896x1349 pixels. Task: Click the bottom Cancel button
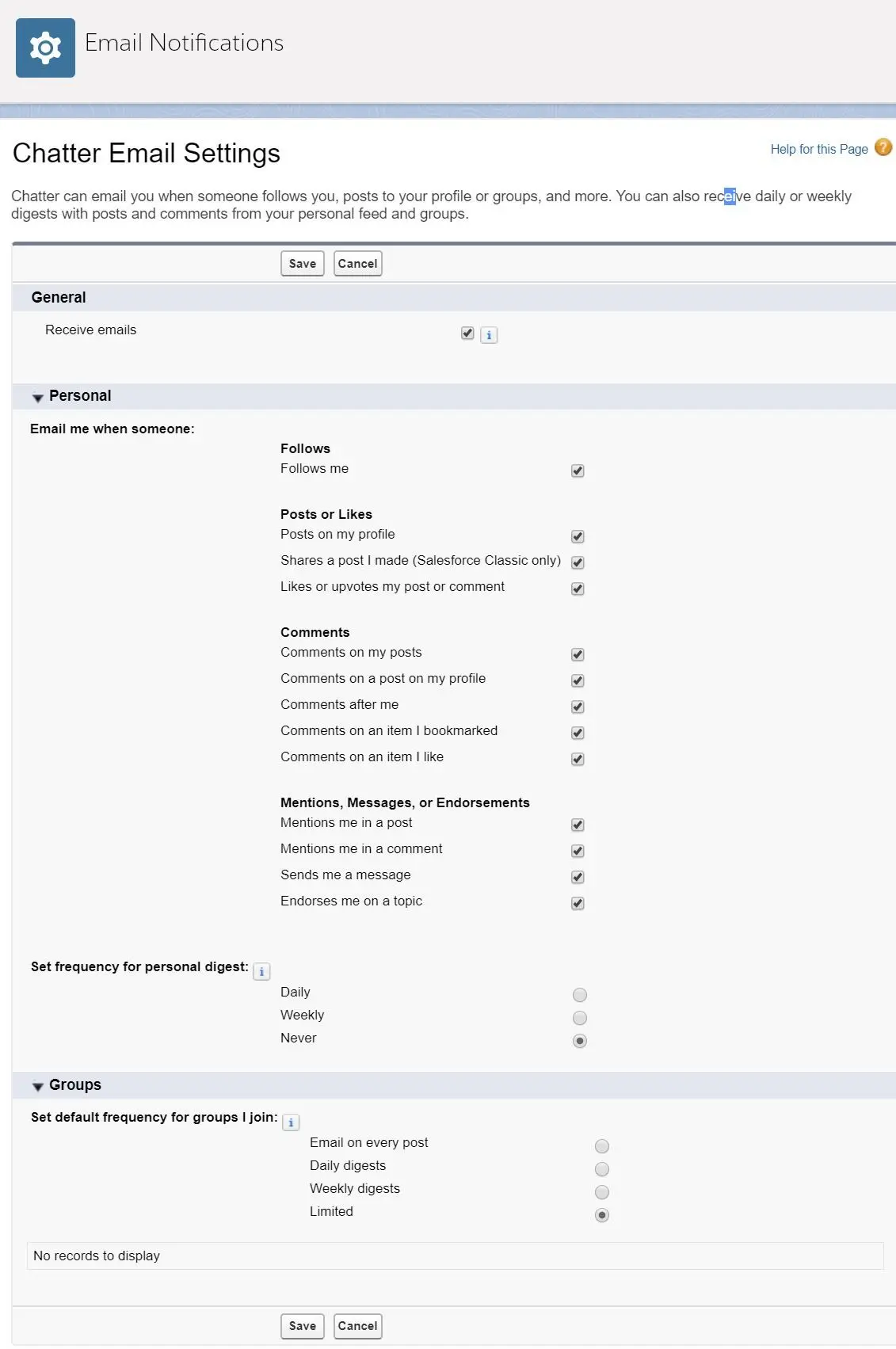click(358, 1326)
